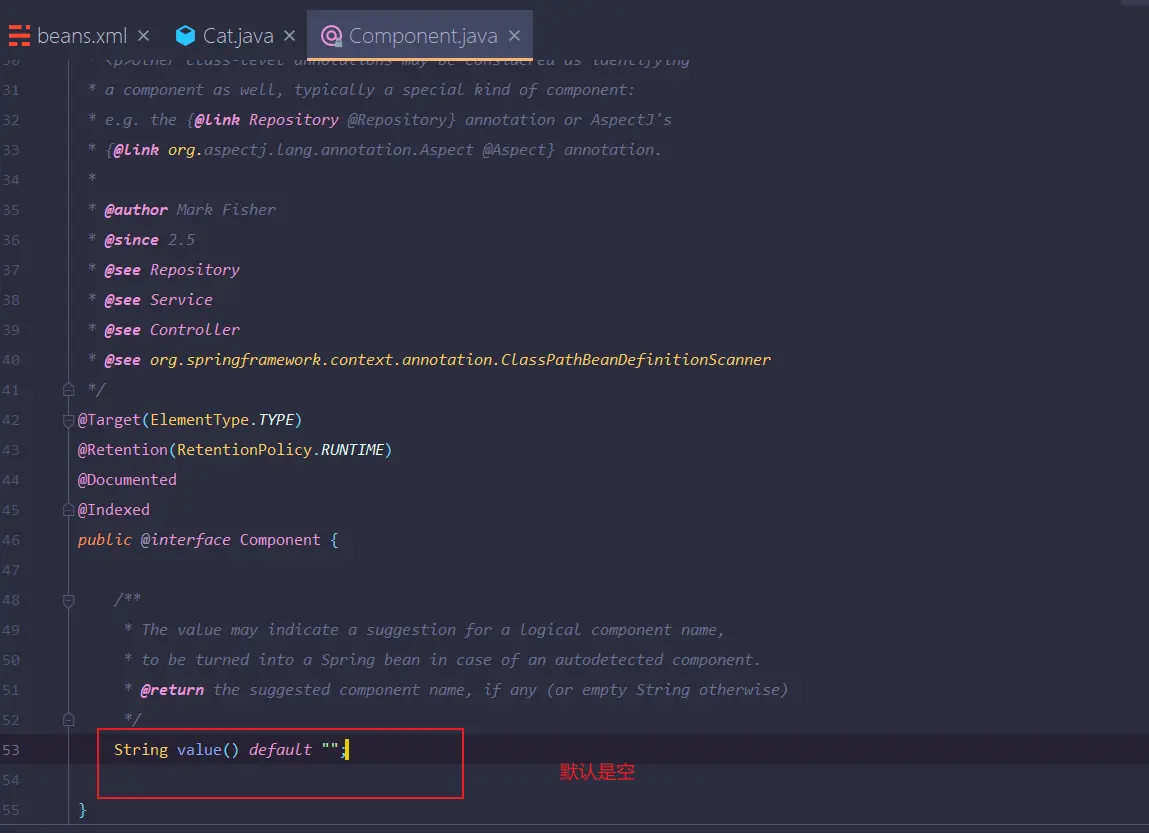Click the beans.xml file type icon
The image size is (1149, 833).
click(19, 35)
